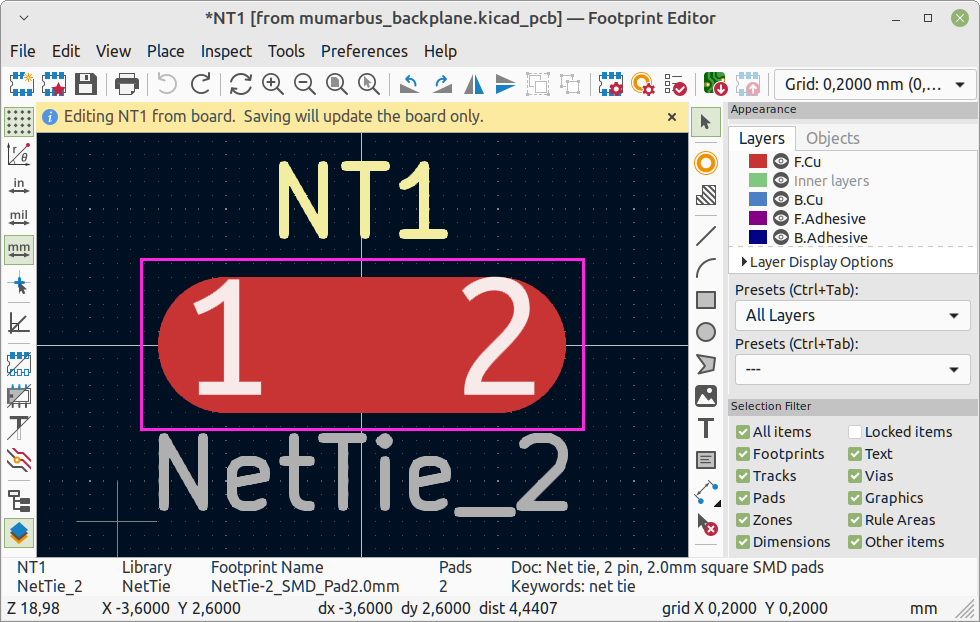Select the Add Pad tool

(705, 163)
